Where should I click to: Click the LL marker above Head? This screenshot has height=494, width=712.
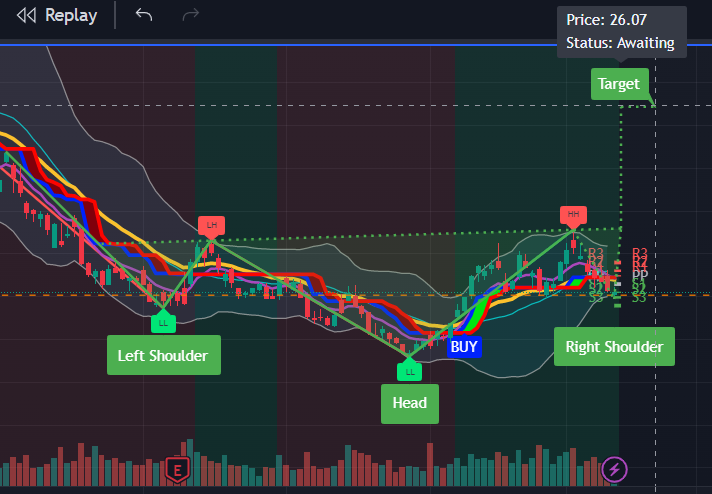click(409, 372)
